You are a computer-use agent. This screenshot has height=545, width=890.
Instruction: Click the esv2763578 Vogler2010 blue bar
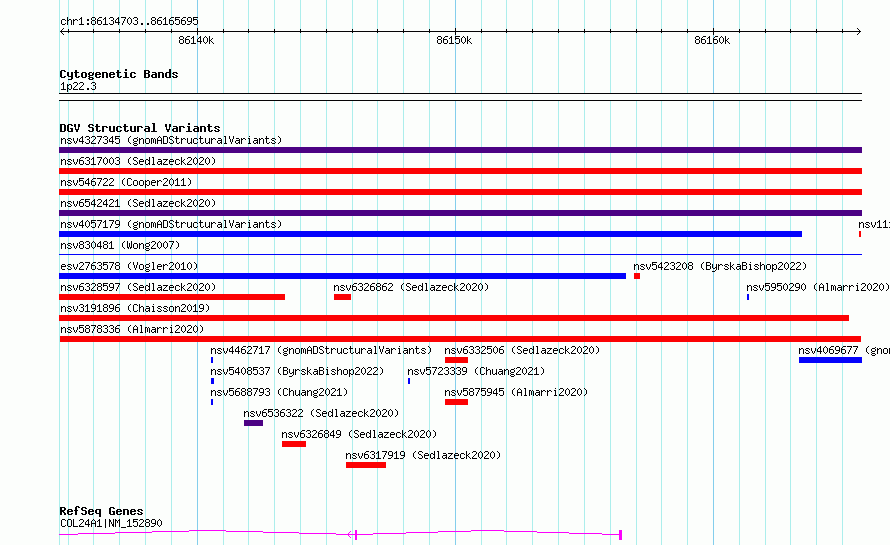(342, 276)
